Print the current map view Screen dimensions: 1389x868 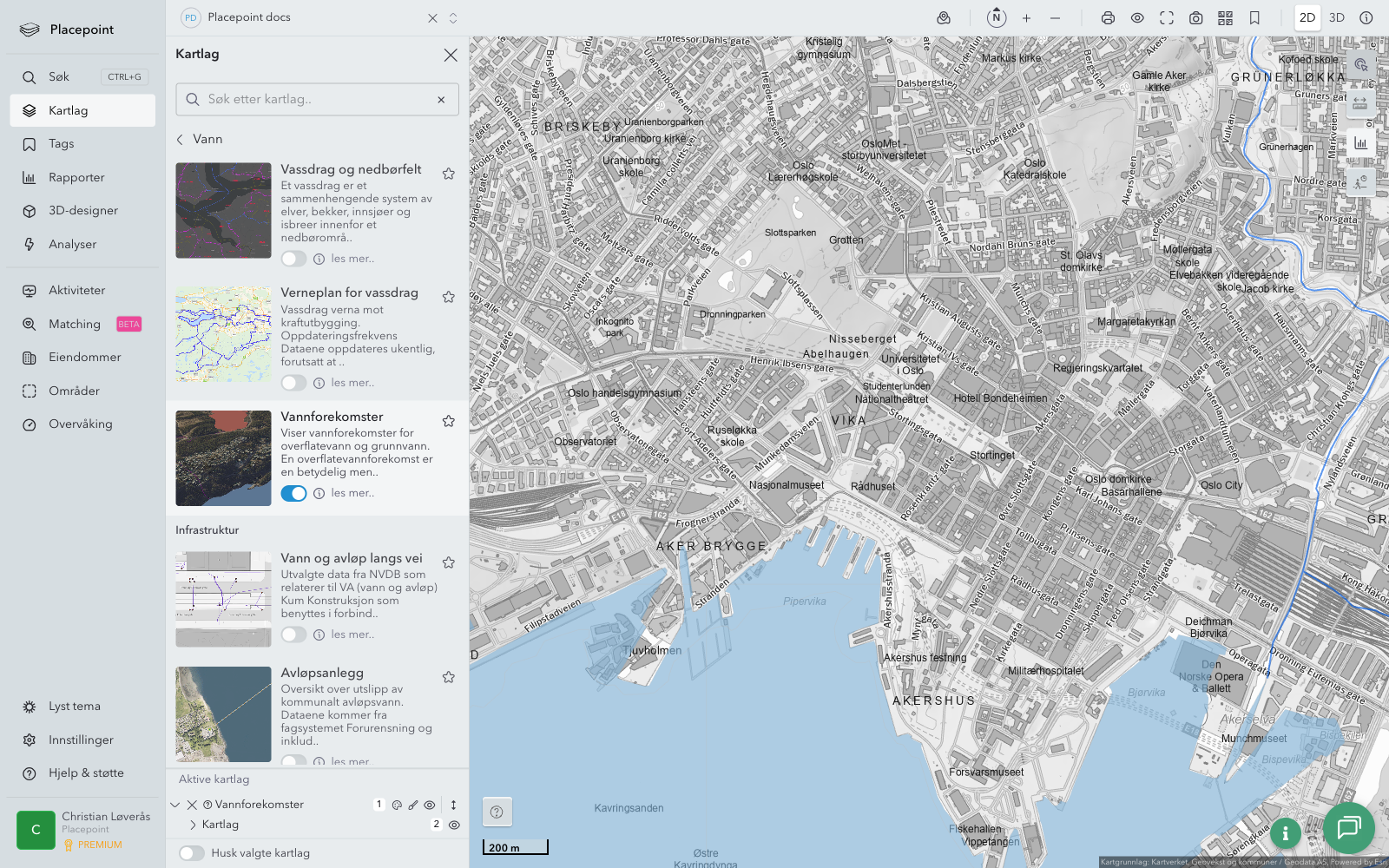(1108, 18)
